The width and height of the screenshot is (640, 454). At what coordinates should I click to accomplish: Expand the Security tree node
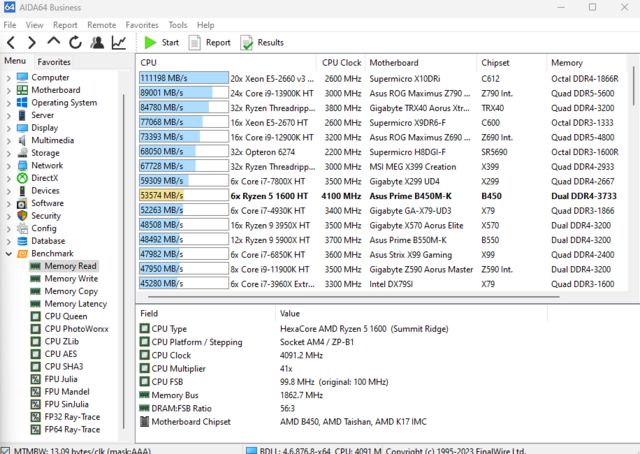coord(9,216)
